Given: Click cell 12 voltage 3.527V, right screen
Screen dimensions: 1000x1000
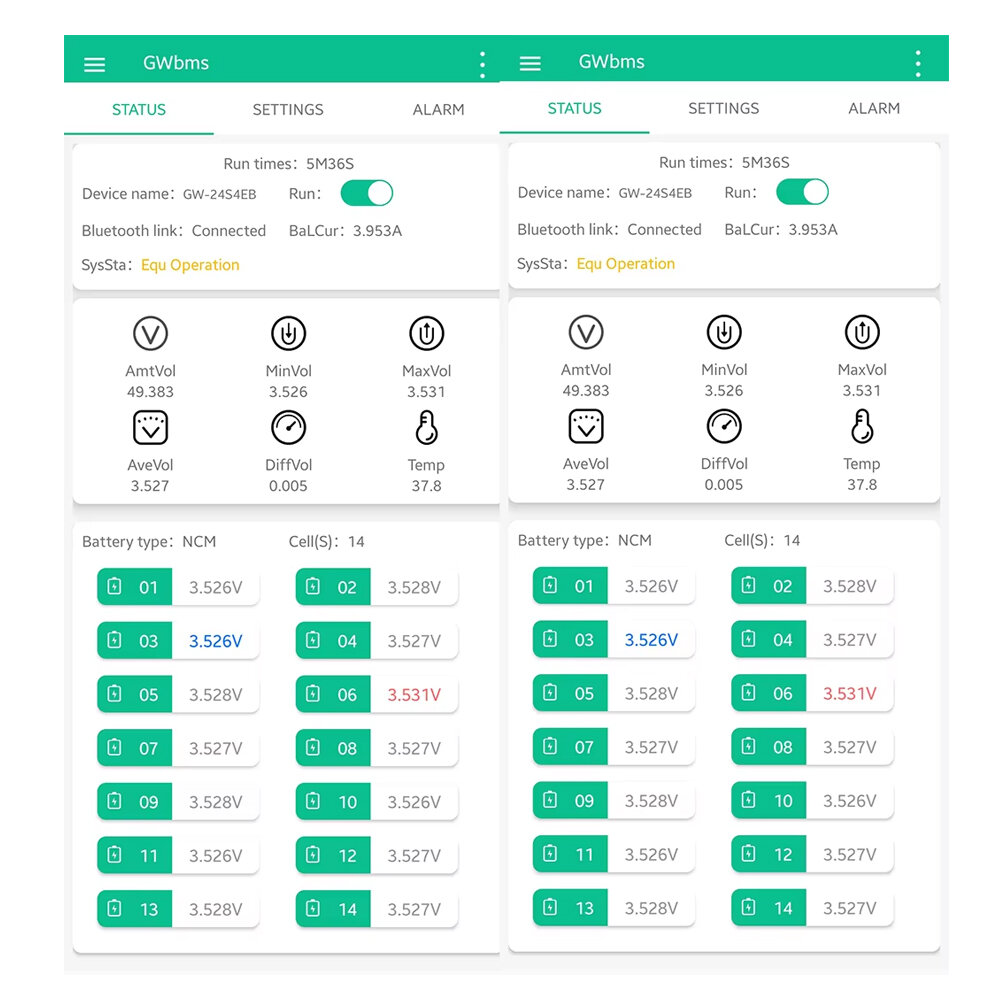Looking at the screenshot, I should (849, 854).
